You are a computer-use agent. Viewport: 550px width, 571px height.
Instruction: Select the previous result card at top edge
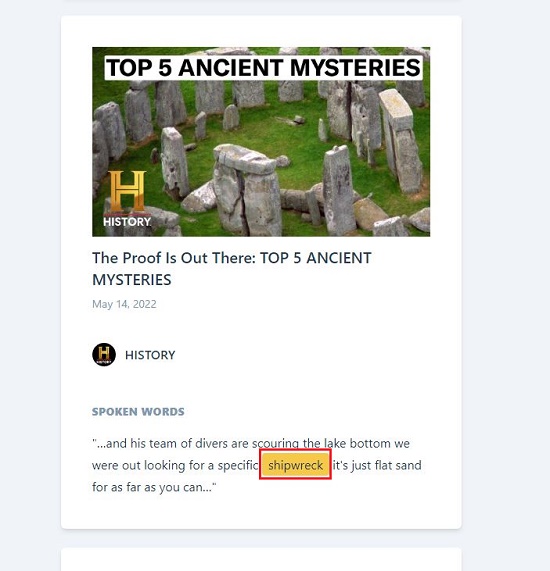coord(261,1)
